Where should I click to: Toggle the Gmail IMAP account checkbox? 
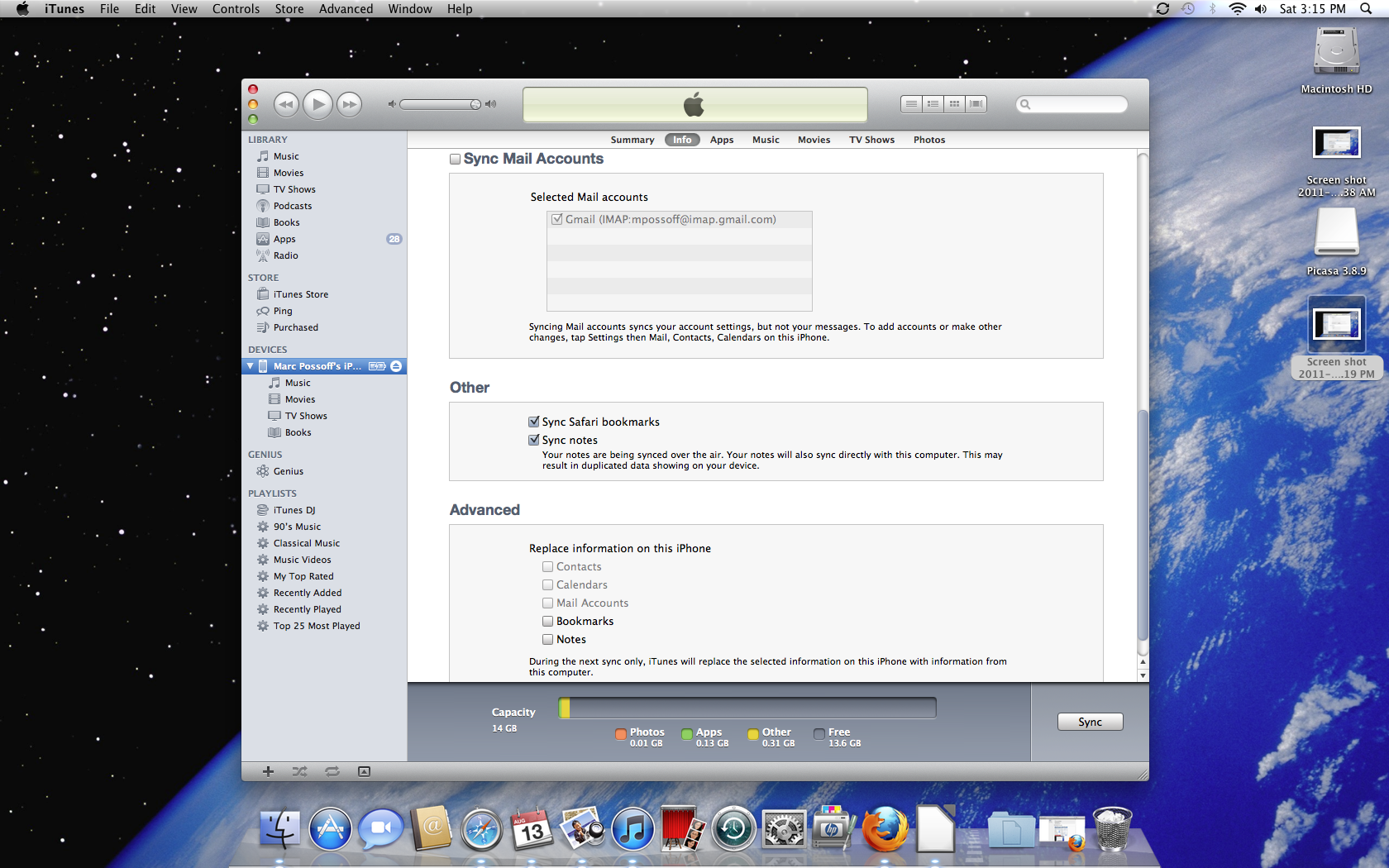(557, 219)
